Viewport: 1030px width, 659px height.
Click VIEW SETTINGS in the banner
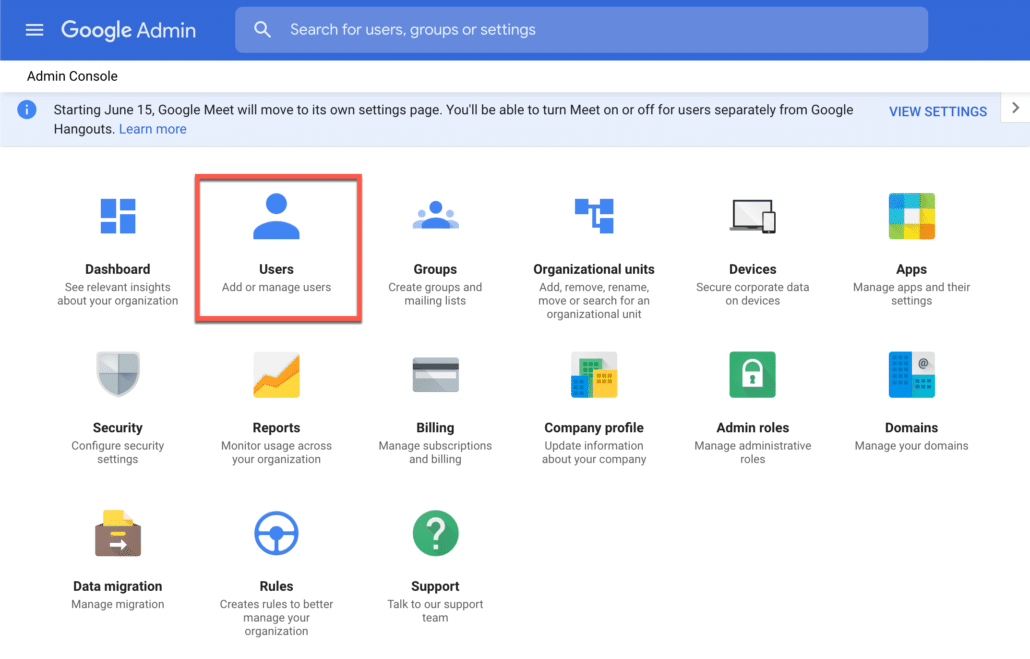[x=937, y=112]
